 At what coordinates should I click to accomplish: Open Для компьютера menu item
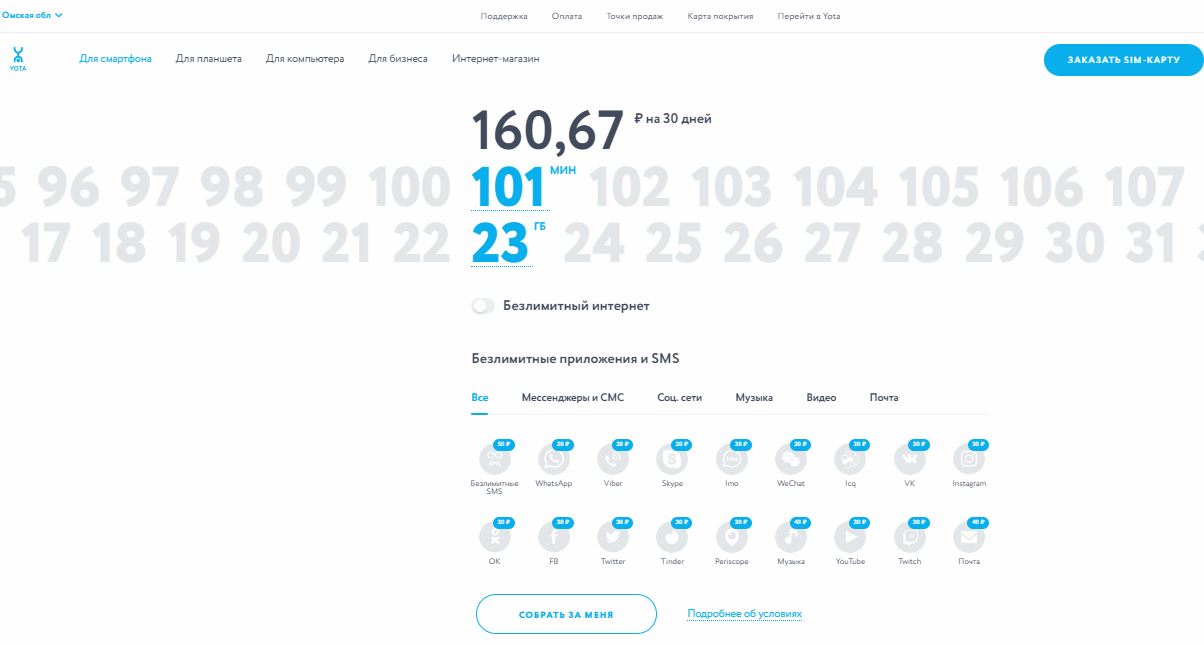point(305,59)
